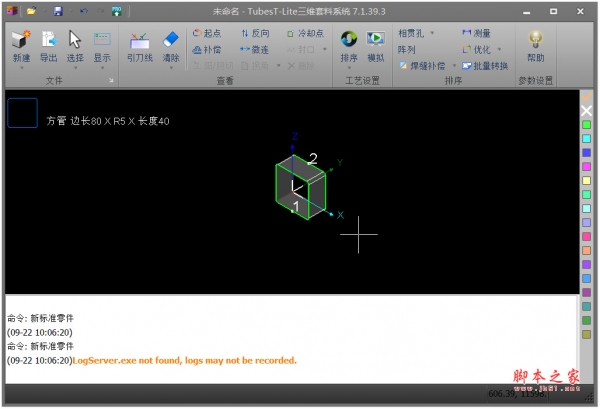
Task: Select the 微连 micro-joint tool
Action: click(254, 50)
